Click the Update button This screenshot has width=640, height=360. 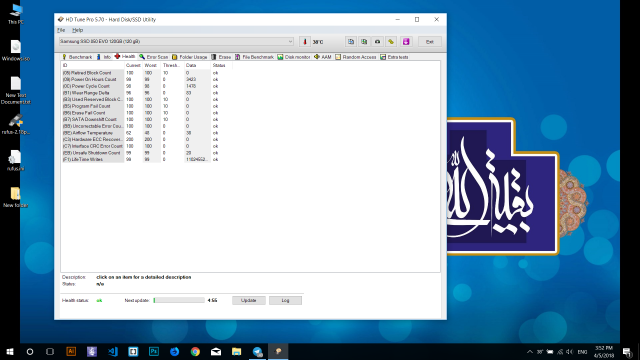249,300
